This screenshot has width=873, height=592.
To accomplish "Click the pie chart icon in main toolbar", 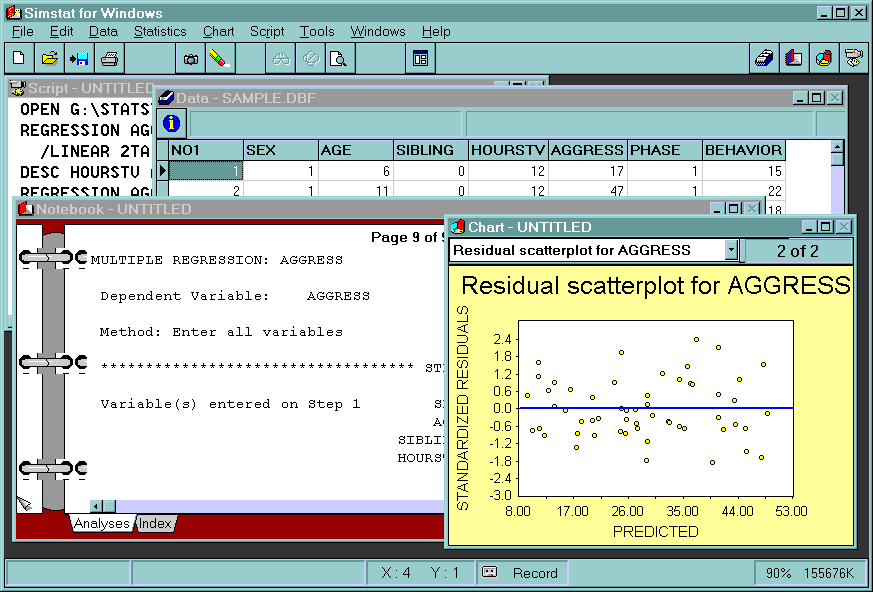I will point(824,58).
